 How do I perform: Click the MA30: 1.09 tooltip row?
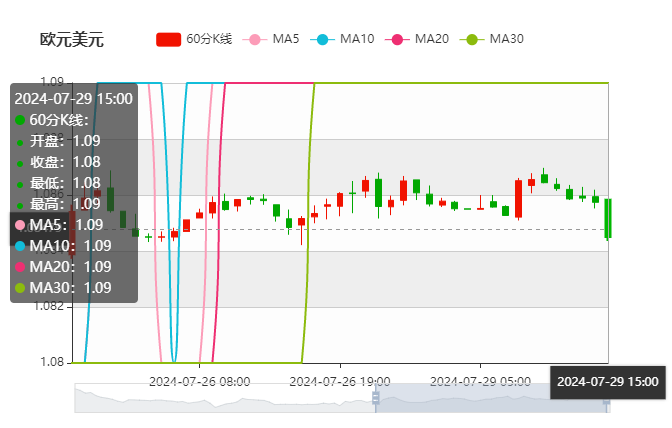tap(63, 288)
